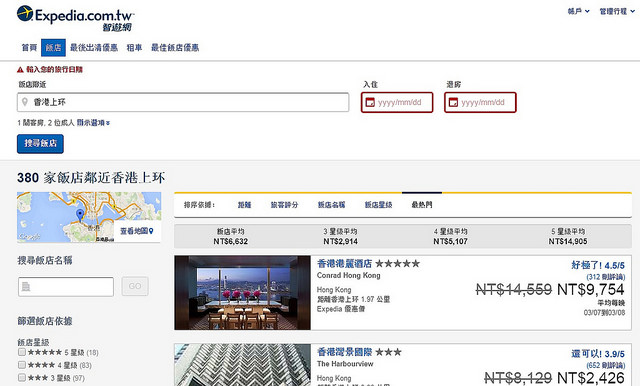Click the hotel name search input box
The width and height of the screenshot is (640, 386).
(x=66, y=286)
